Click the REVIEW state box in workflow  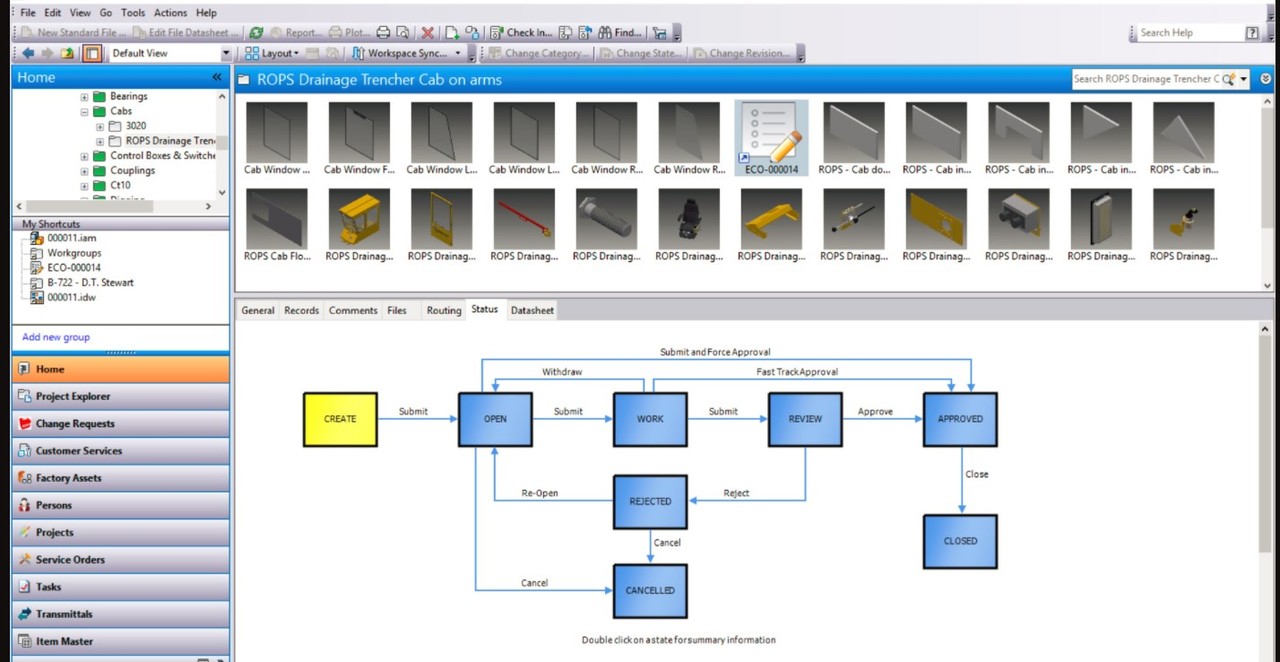click(805, 419)
